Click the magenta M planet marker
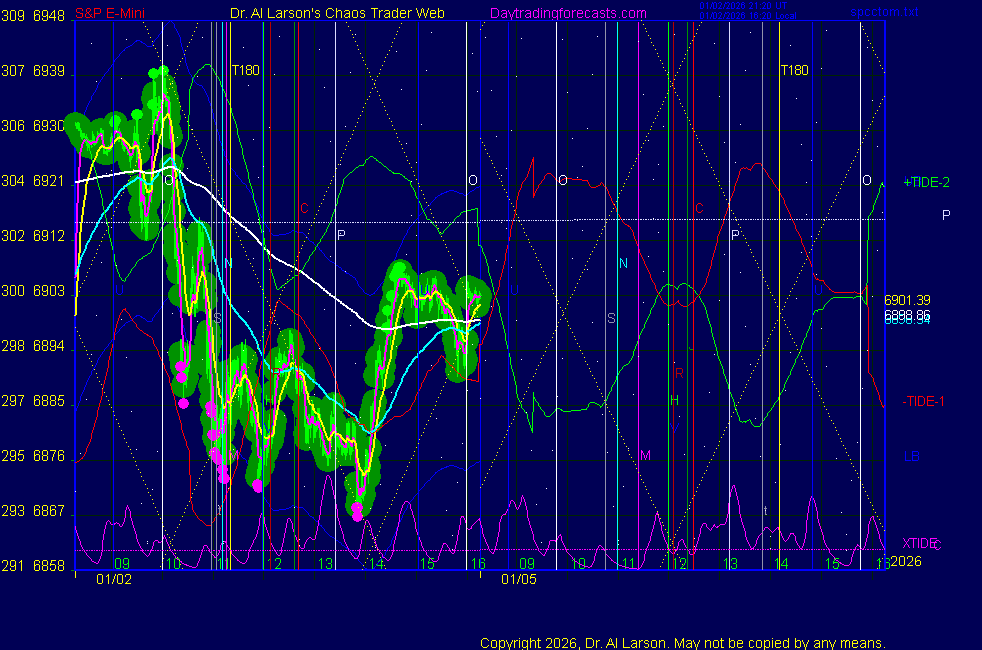The image size is (982, 650). pos(645,455)
